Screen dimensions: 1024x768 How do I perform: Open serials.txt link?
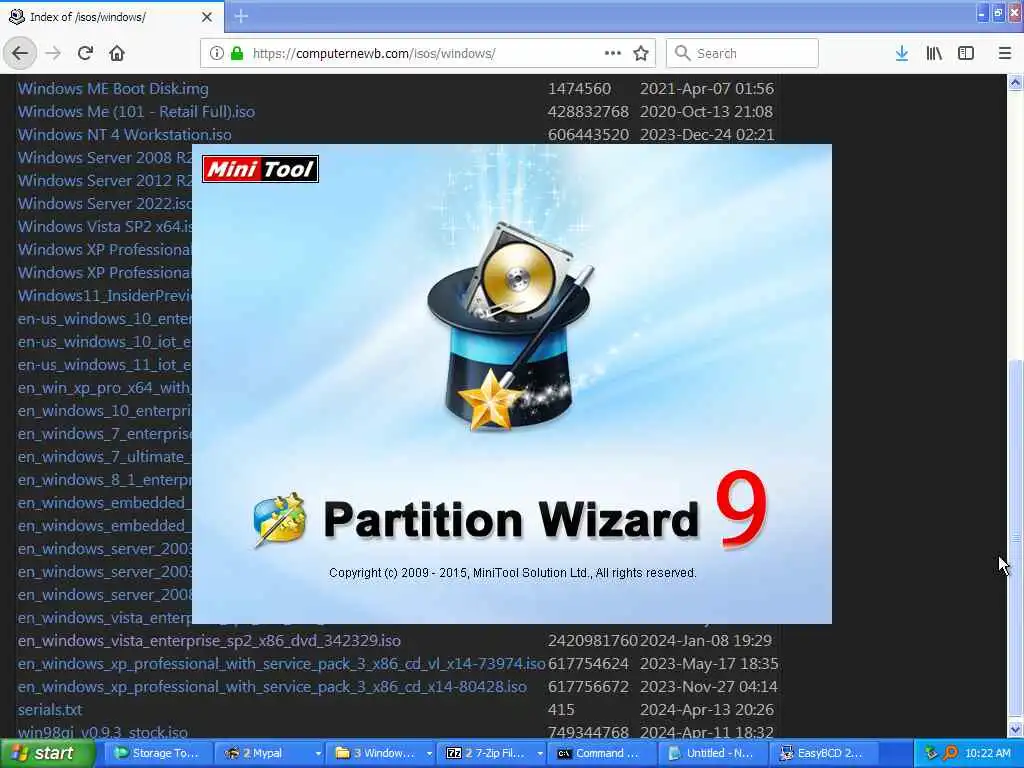click(x=50, y=710)
